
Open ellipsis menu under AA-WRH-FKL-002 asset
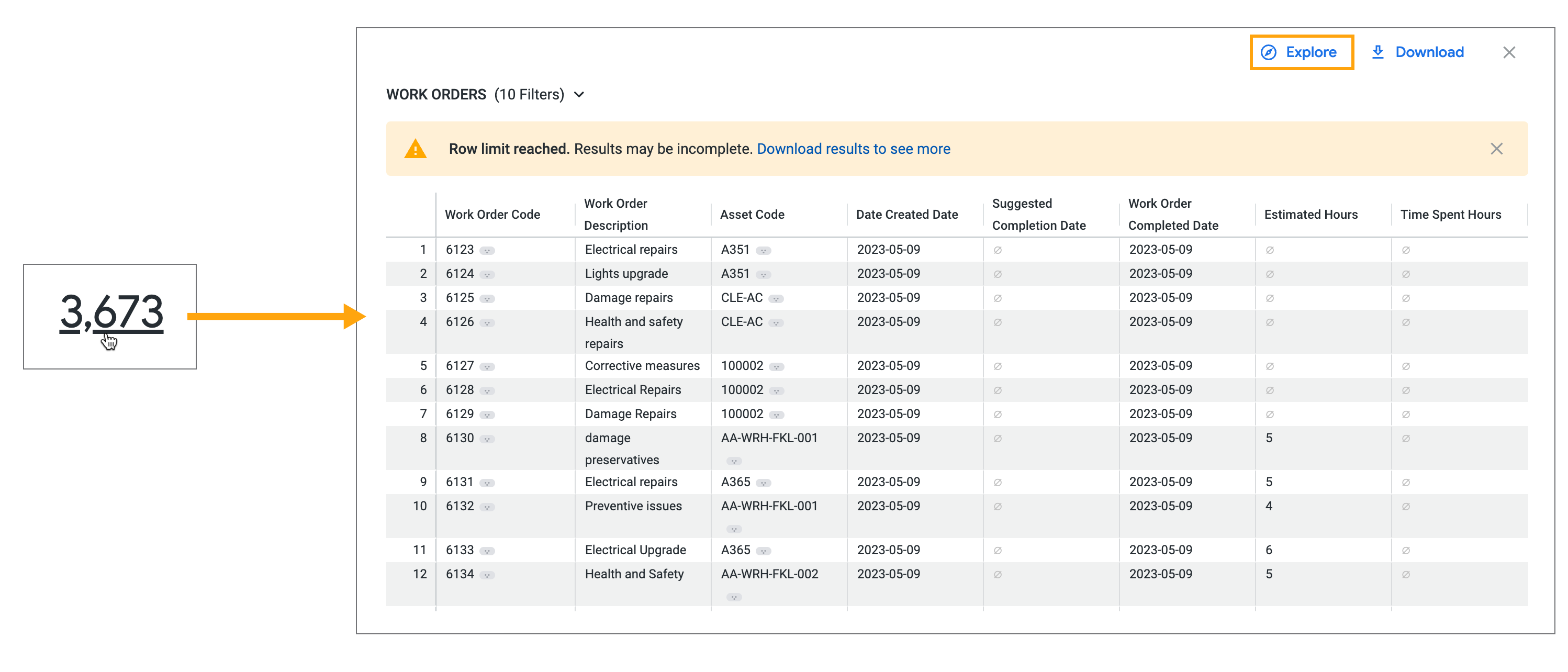tap(733, 597)
